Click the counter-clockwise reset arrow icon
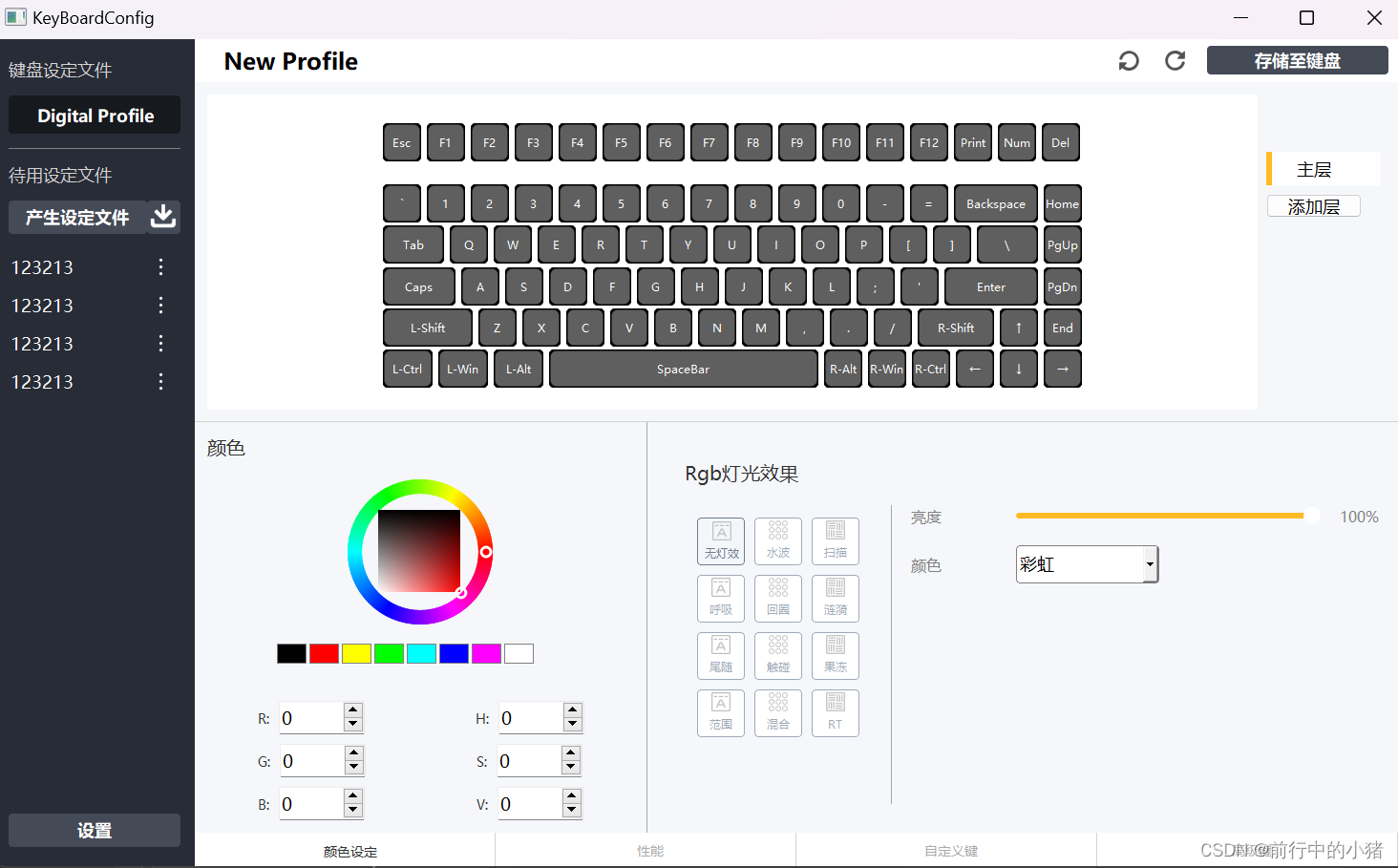Viewport: 1398px width, 868px height. [1129, 61]
